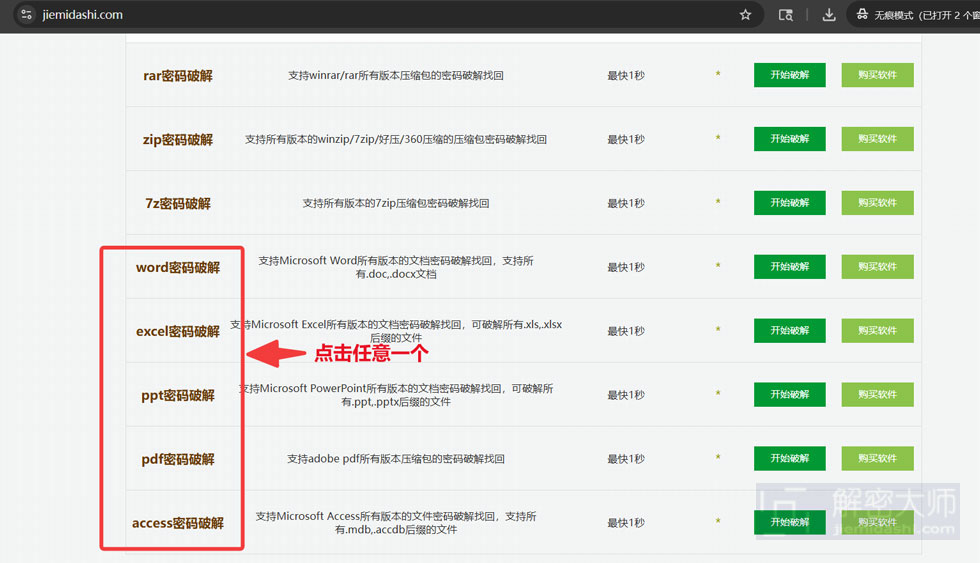
Task: Click 最快1秒 in the pdf row
Action: click(x=626, y=459)
